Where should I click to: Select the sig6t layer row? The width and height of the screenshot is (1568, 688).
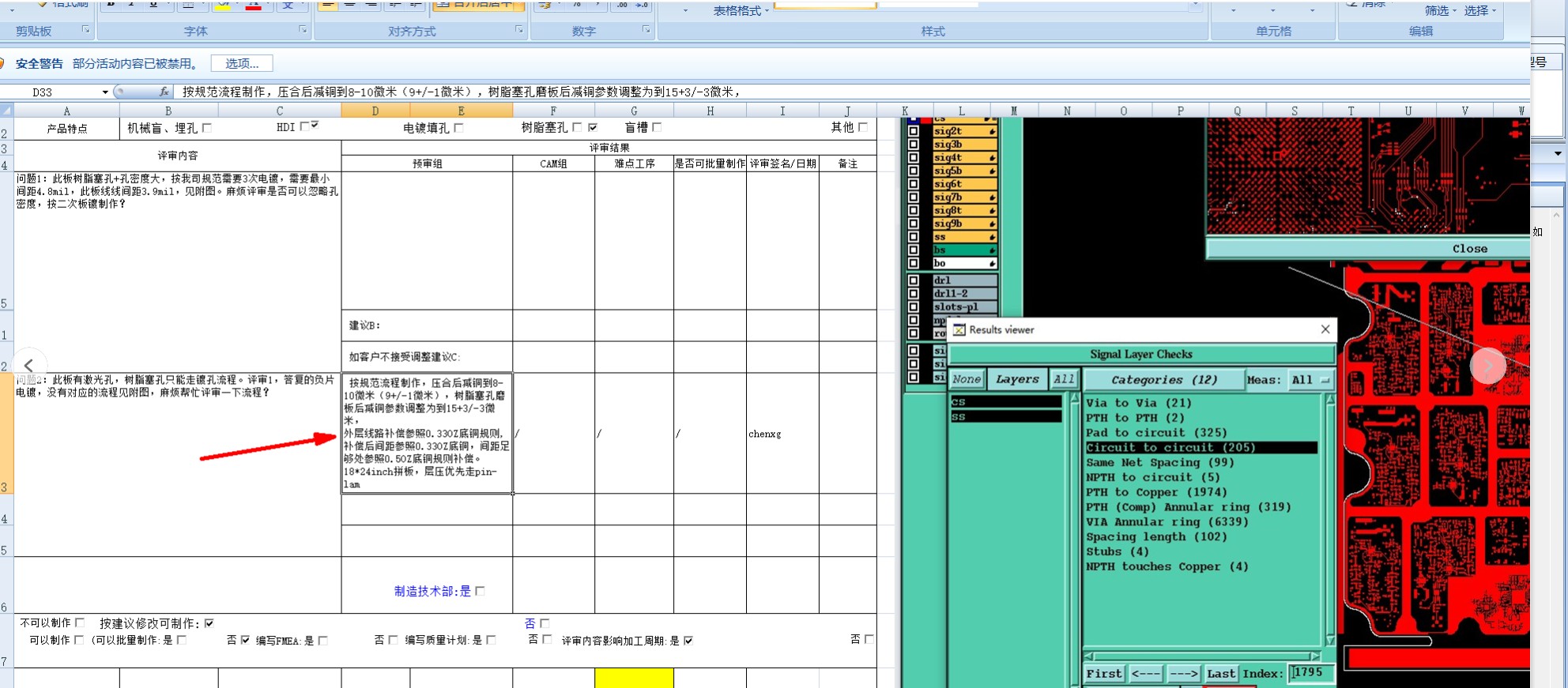(x=964, y=184)
